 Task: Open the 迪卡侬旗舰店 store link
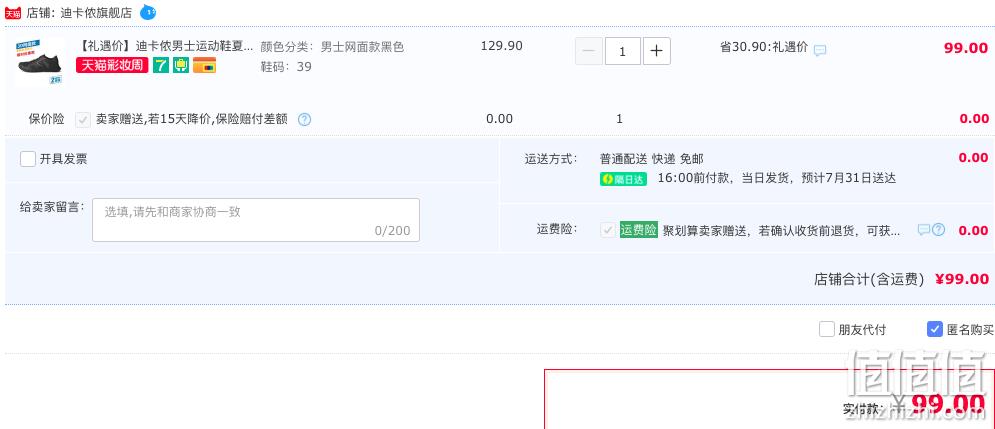tap(96, 13)
